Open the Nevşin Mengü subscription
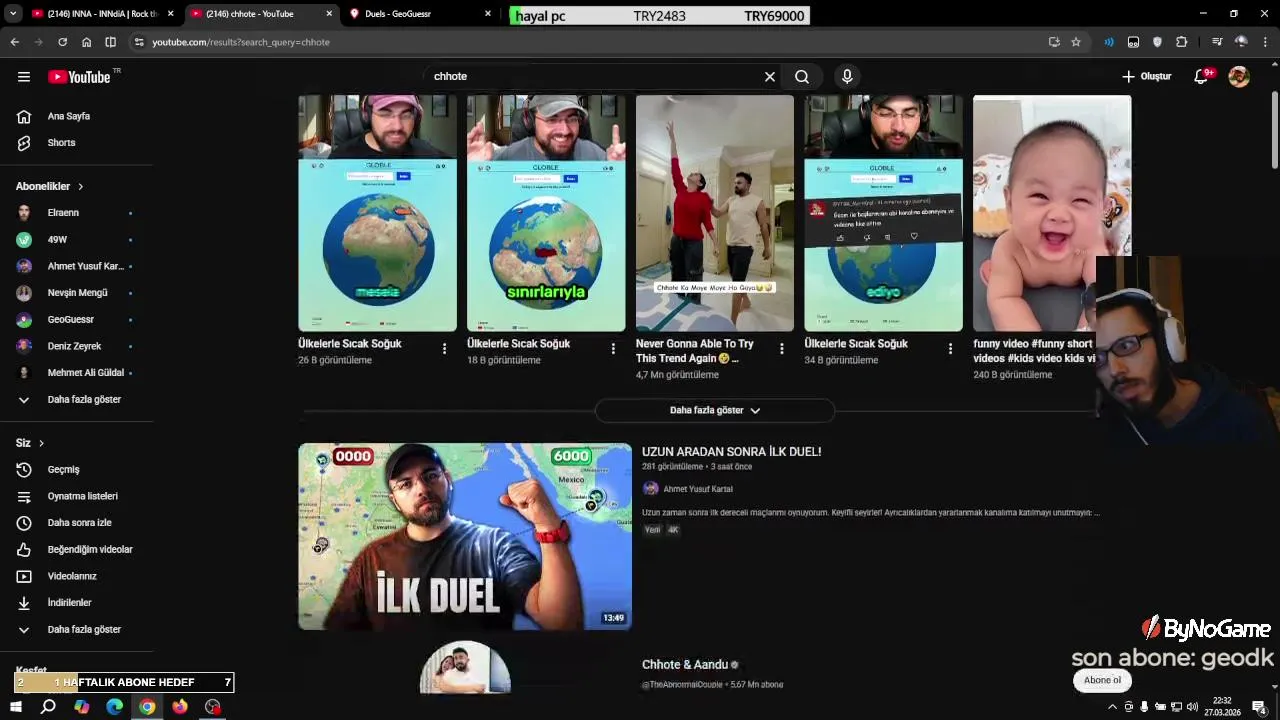The height and width of the screenshot is (720, 1280). (77, 293)
